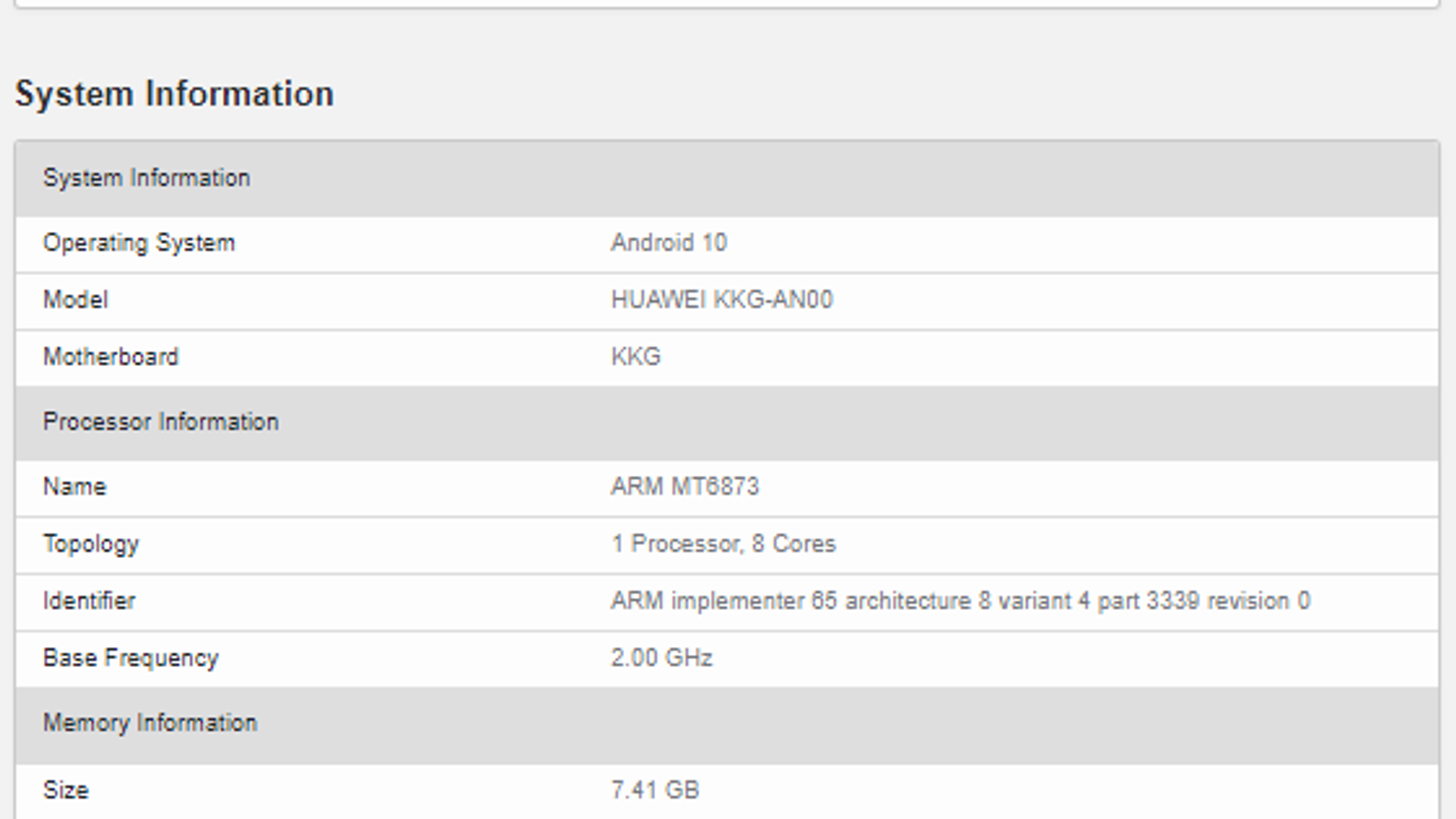Select the ARM implementer identifier text
The image size is (1456, 819).
tap(960, 601)
